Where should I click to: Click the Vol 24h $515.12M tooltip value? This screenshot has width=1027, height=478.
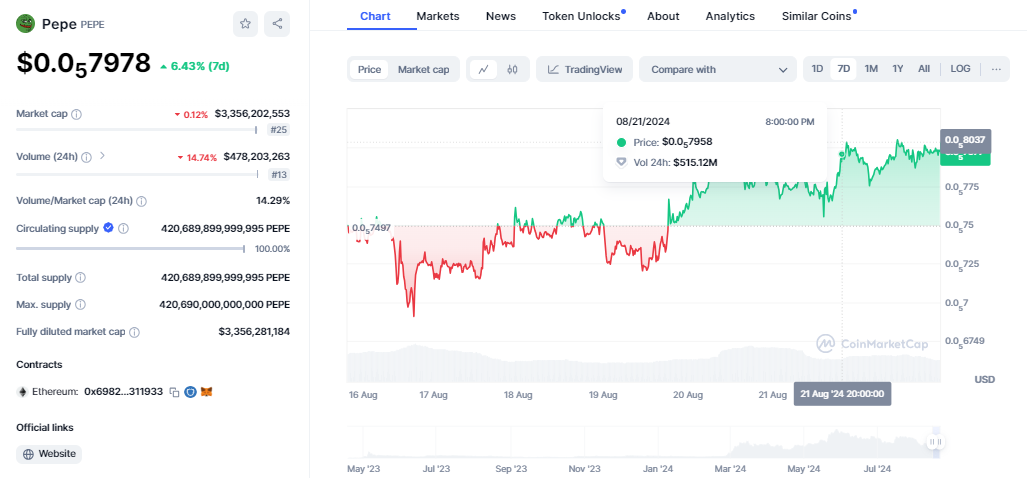point(695,162)
